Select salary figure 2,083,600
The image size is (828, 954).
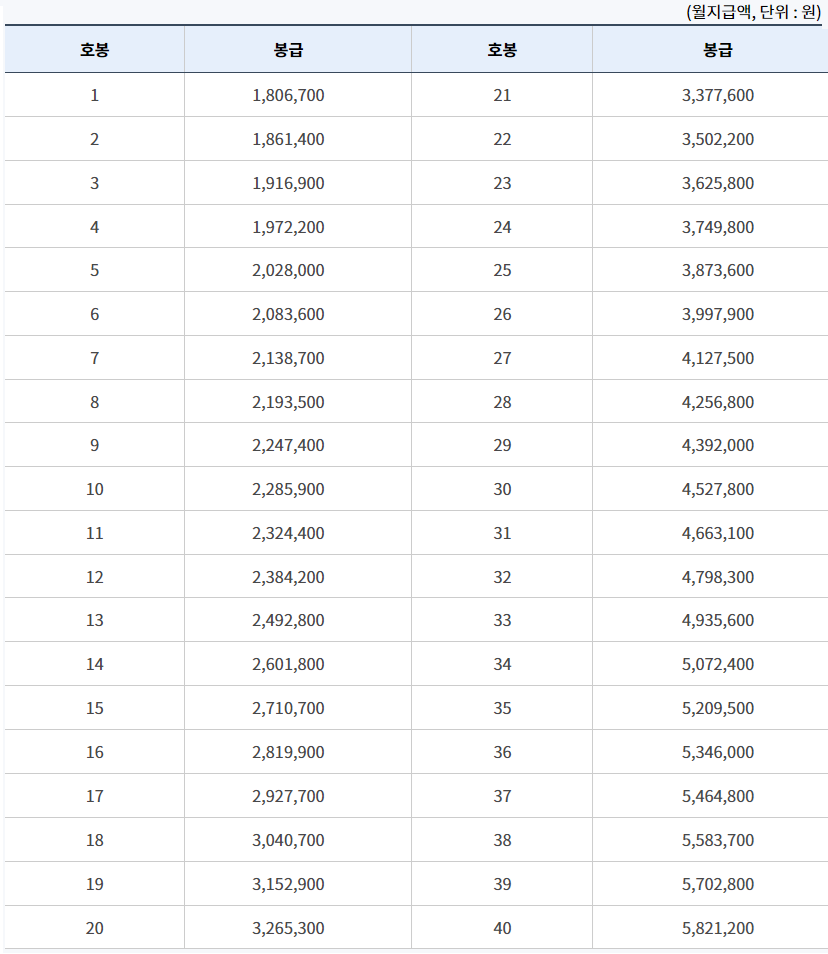(x=288, y=314)
